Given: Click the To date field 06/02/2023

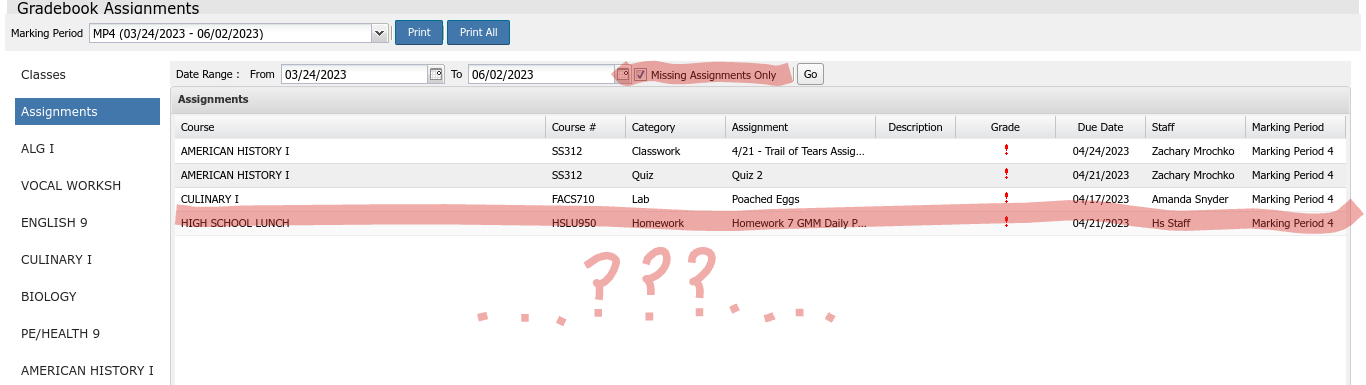Looking at the screenshot, I should 541,74.
